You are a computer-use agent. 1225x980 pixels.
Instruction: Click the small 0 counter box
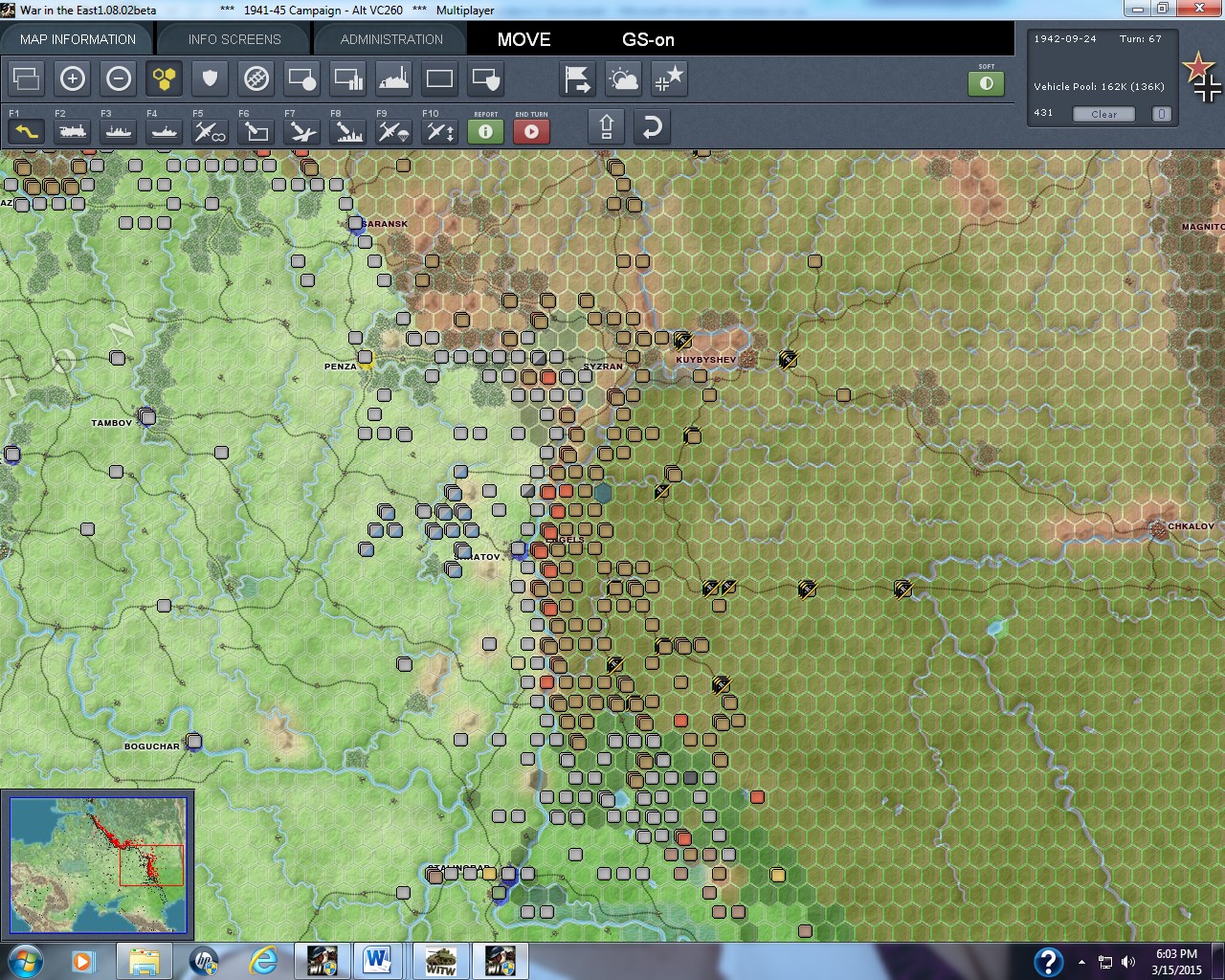click(1162, 114)
